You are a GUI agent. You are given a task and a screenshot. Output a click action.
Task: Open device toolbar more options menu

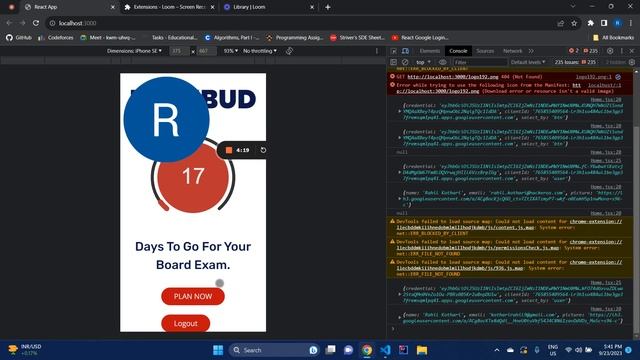point(377,51)
